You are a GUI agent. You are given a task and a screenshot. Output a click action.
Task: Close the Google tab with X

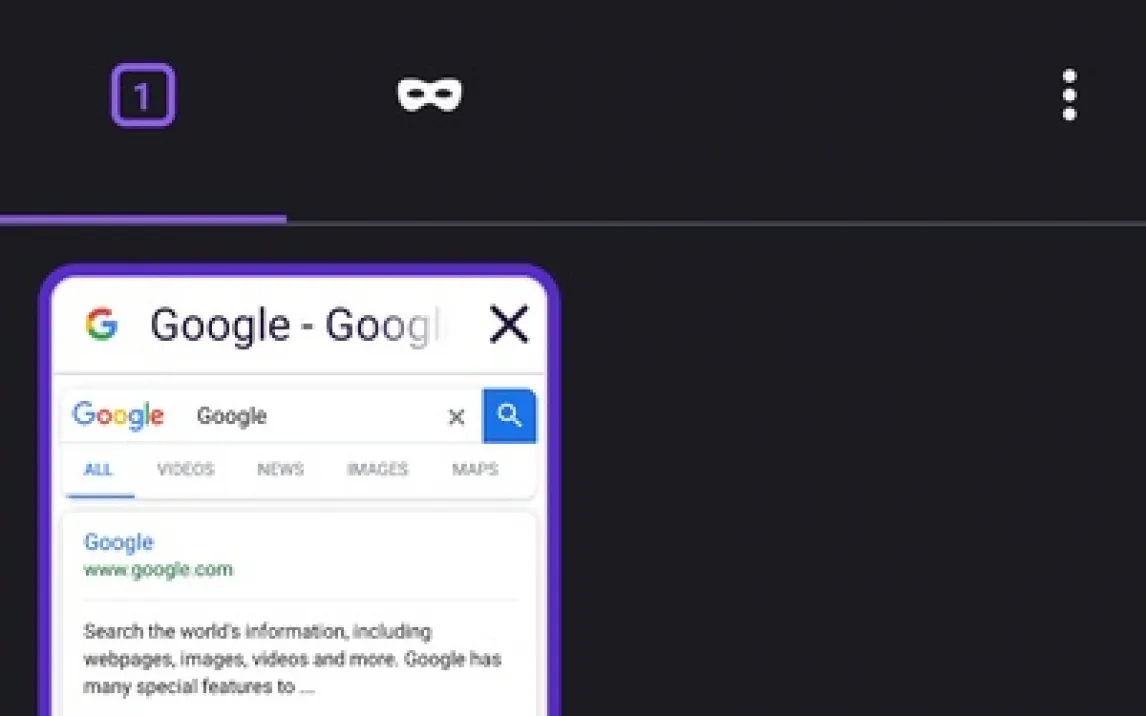[509, 324]
